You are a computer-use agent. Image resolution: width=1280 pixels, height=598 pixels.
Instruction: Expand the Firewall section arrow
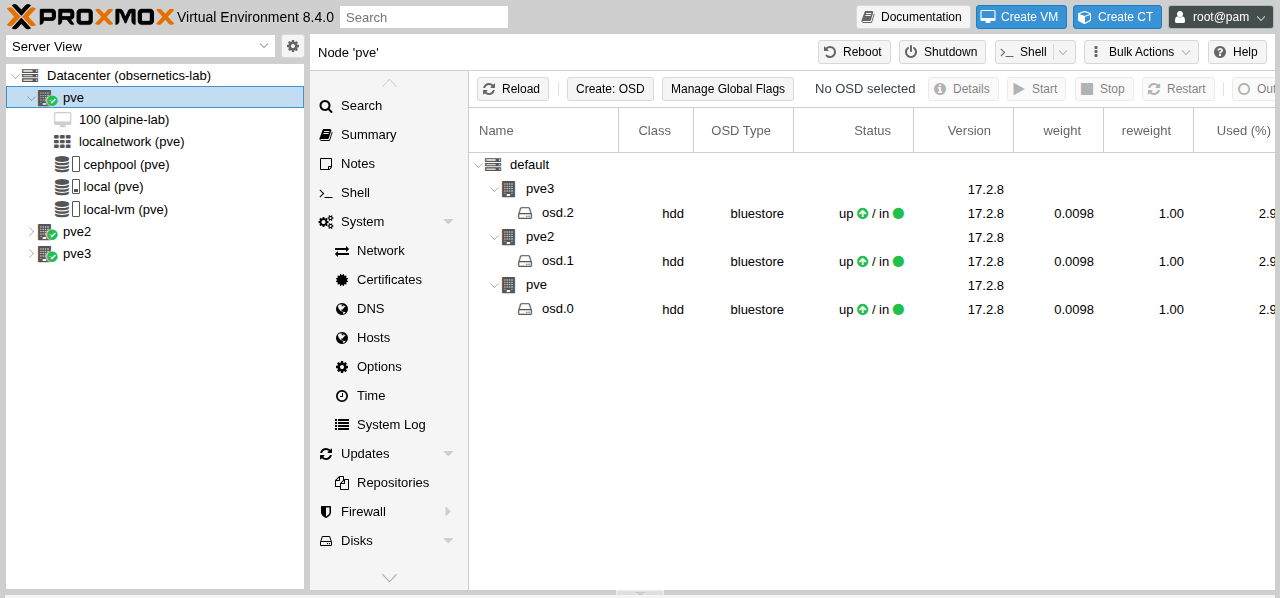click(449, 512)
